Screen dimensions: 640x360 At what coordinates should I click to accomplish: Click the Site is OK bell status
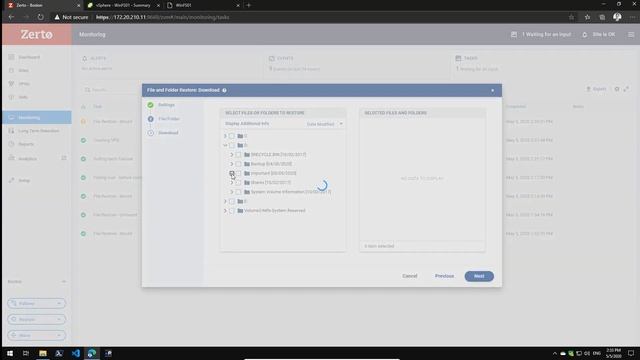(x=598, y=35)
